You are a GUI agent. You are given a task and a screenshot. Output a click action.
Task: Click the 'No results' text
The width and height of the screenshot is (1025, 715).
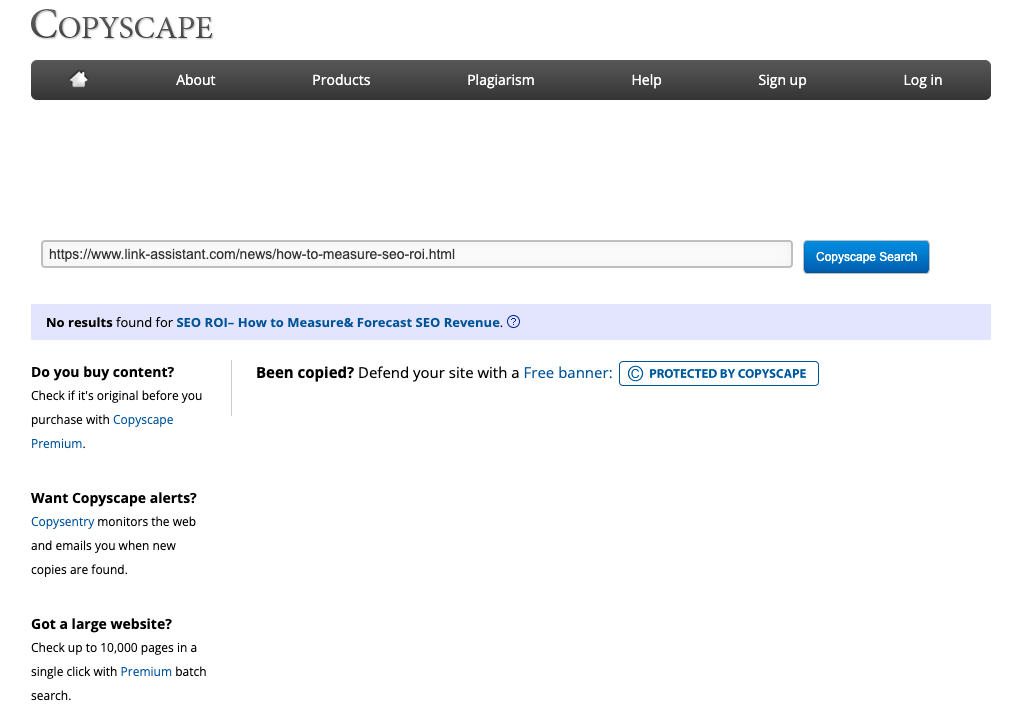coord(79,322)
